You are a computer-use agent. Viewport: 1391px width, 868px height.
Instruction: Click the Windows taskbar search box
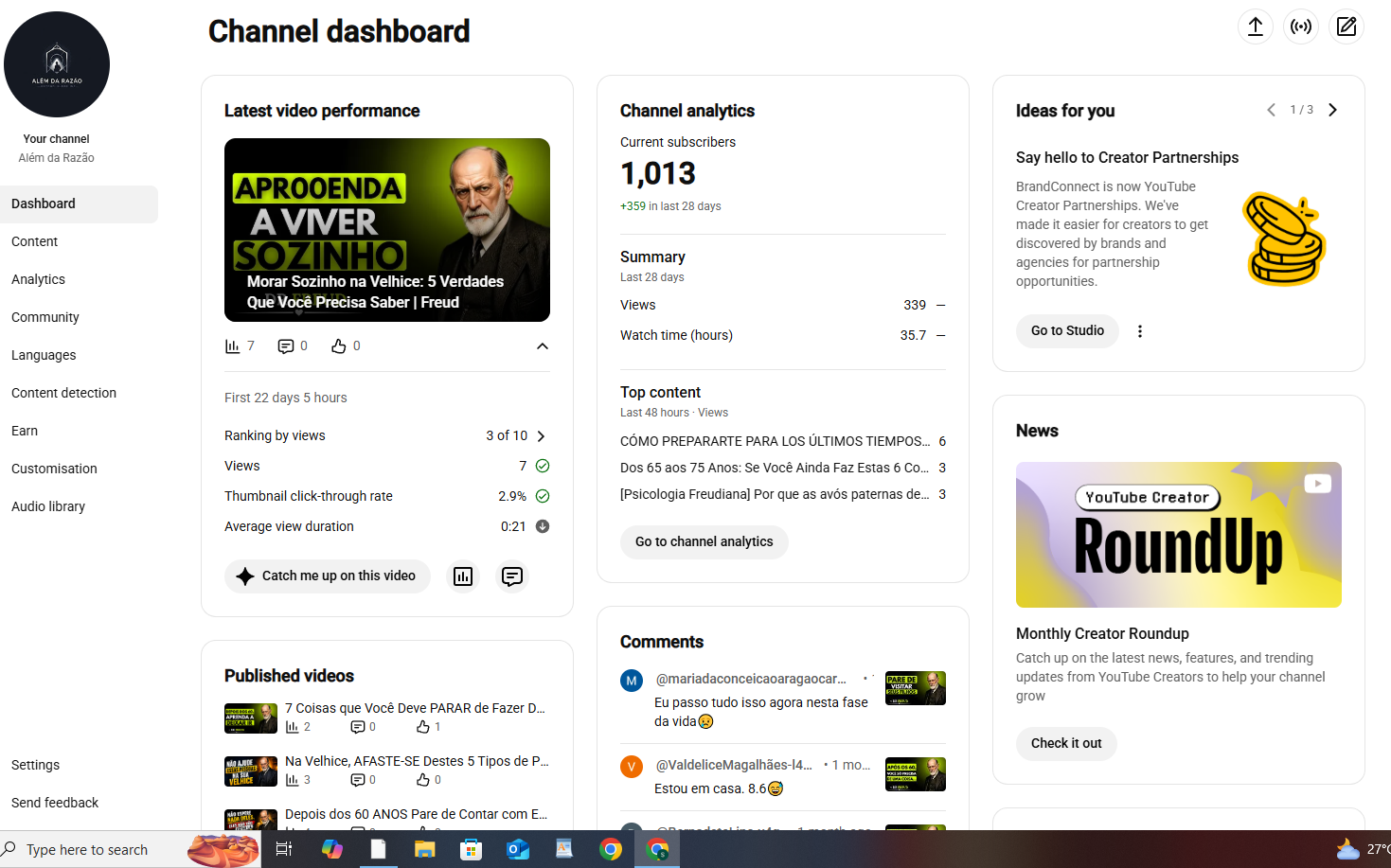click(x=130, y=849)
